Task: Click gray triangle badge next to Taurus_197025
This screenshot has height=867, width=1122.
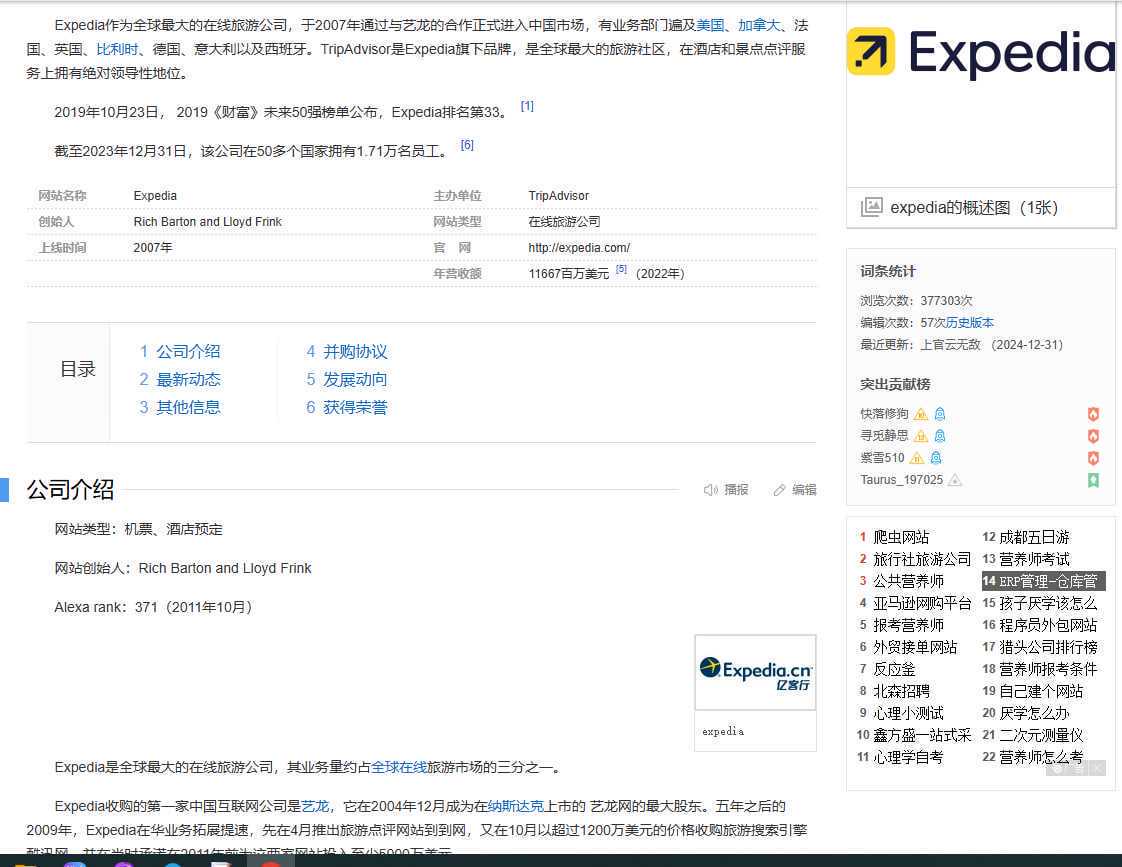Action: click(x=955, y=480)
